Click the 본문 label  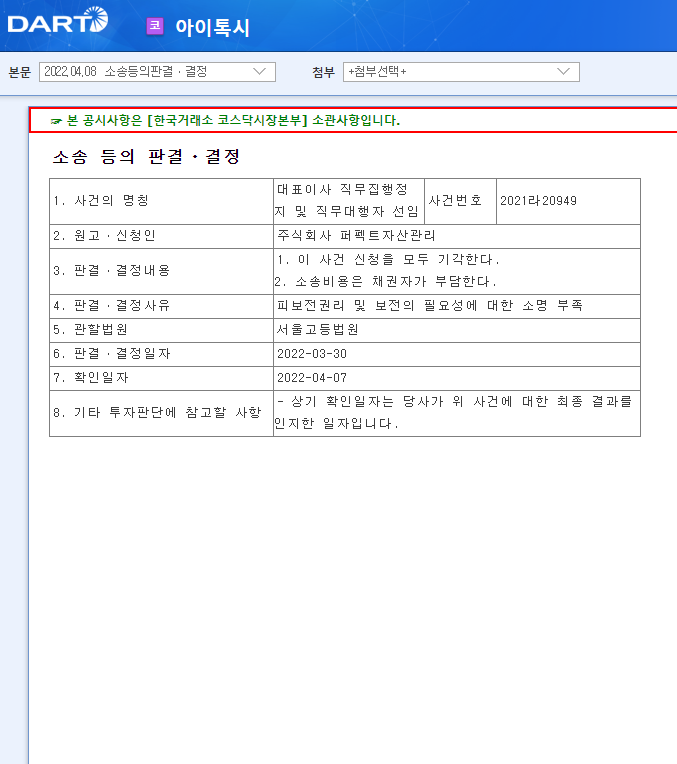click(x=19, y=72)
